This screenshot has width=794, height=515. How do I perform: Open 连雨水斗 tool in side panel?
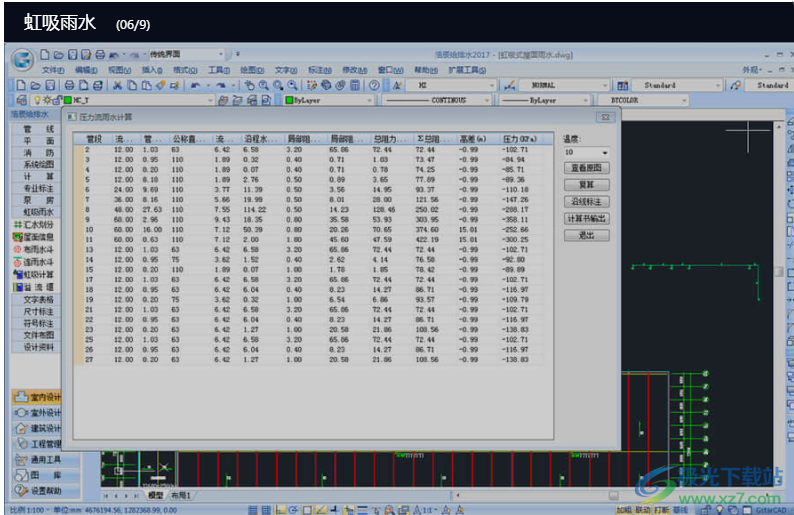coord(33,262)
